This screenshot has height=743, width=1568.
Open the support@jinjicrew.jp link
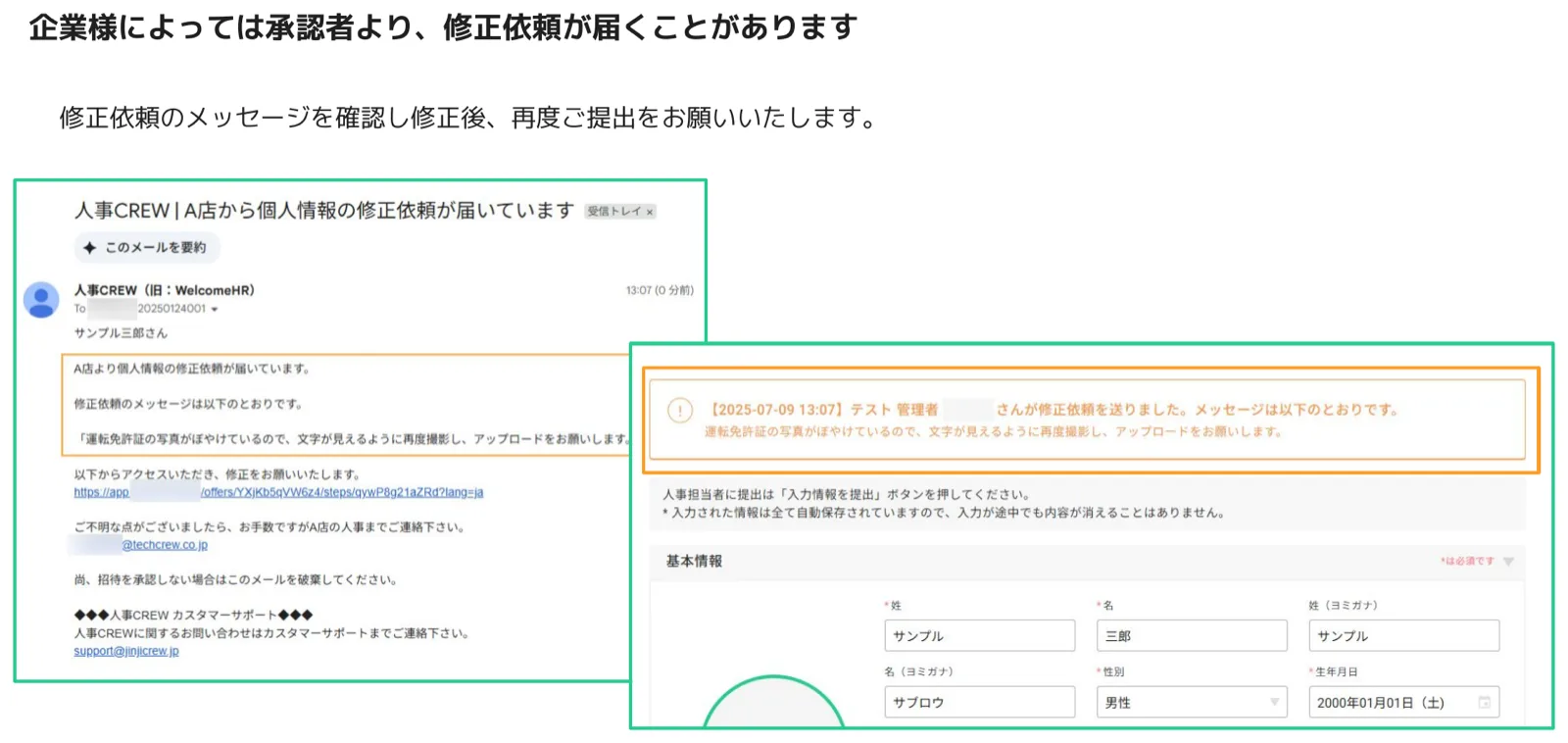pos(126,651)
